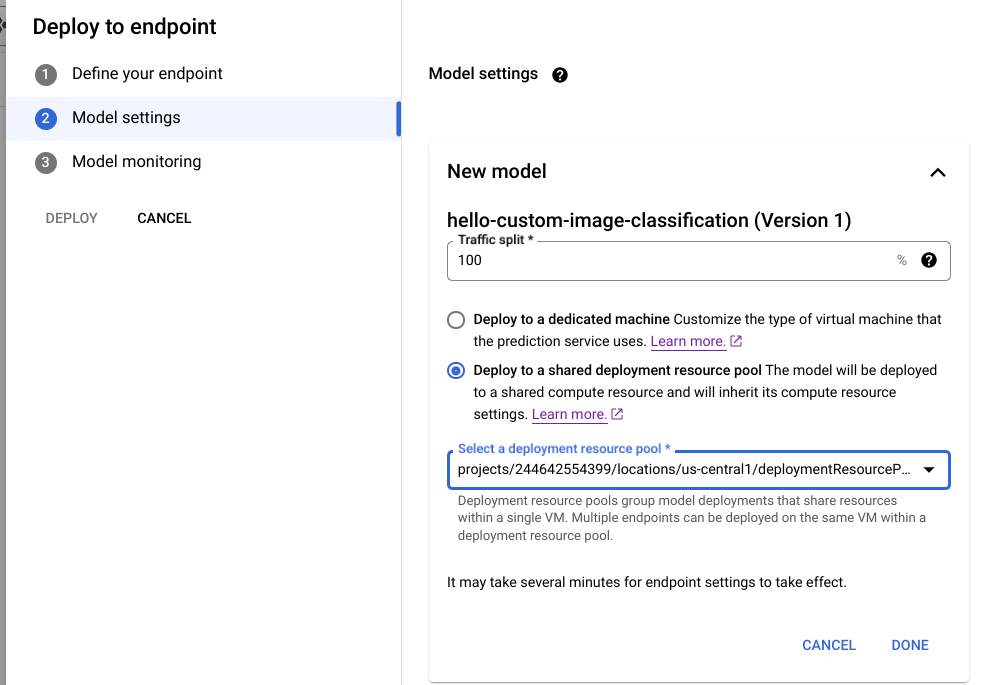Open the deployment resource pool dropdown
The width and height of the screenshot is (987, 685).
tap(700, 469)
